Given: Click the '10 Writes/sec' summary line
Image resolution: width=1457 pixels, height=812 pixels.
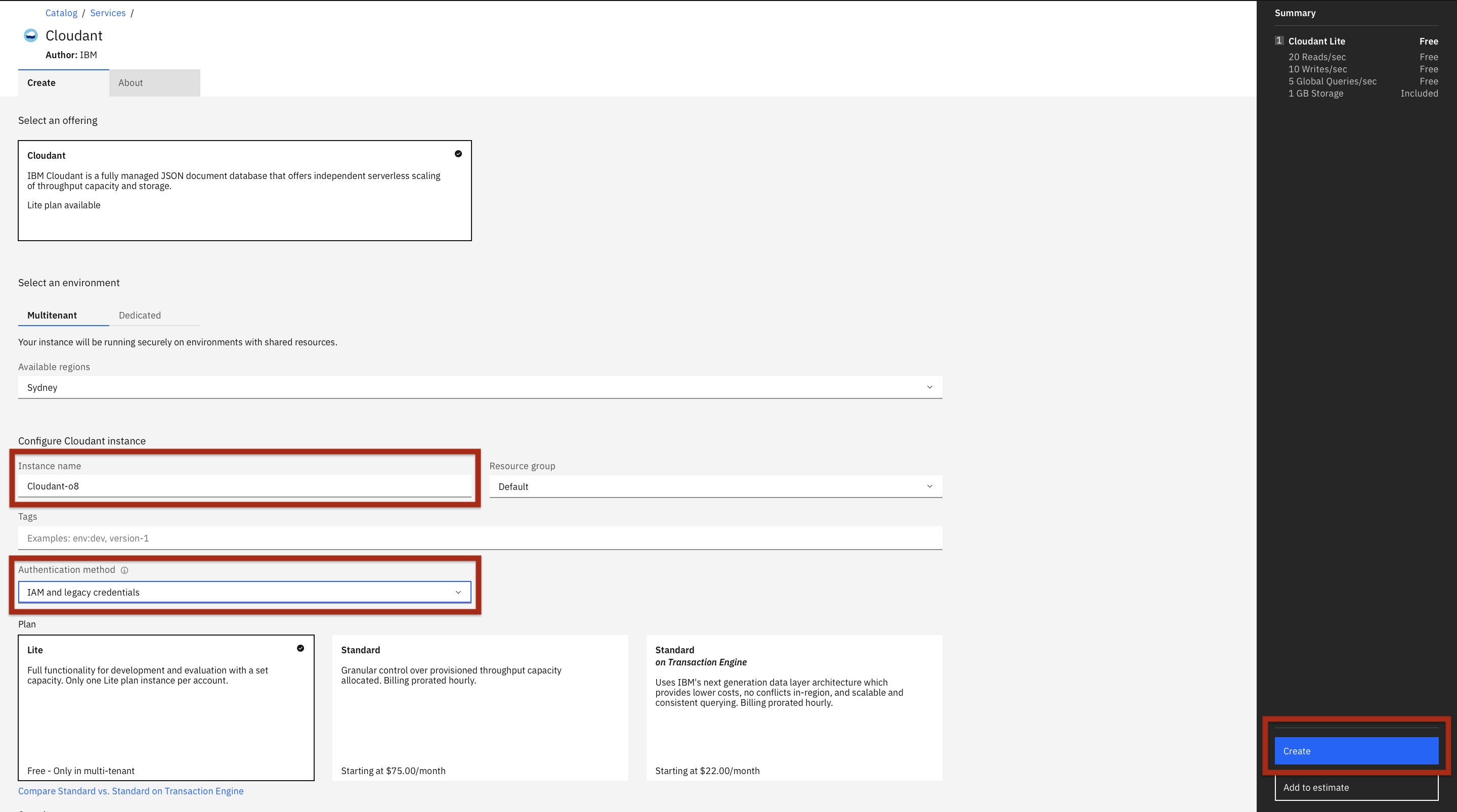Looking at the screenshot, I should [1318, 69].
